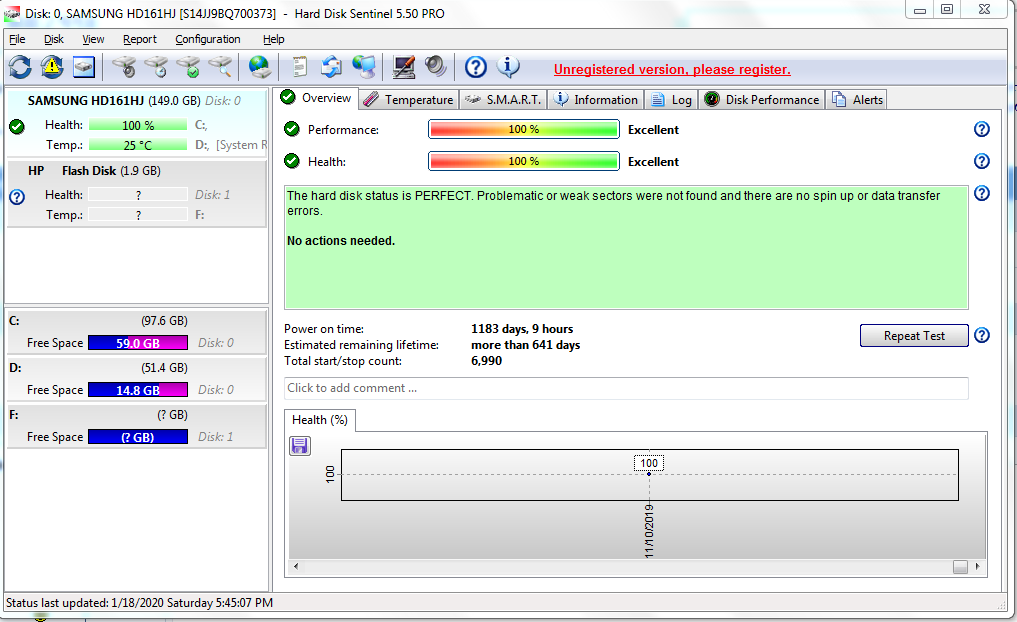Click the health graph scrollbar thumb
This screenshot has width=1017, height=622.
coord(961,566)
